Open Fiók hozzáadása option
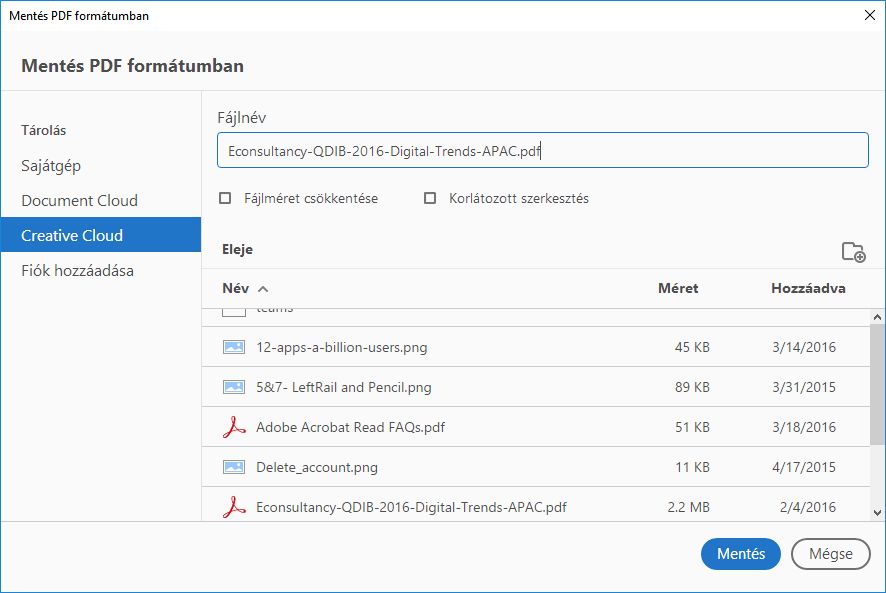Screen dimensions: 886x593 [77, 270]
